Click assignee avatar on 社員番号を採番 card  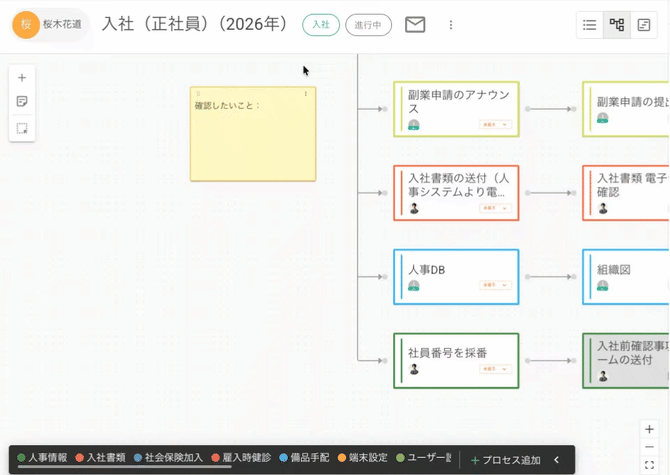click(414, 369)
